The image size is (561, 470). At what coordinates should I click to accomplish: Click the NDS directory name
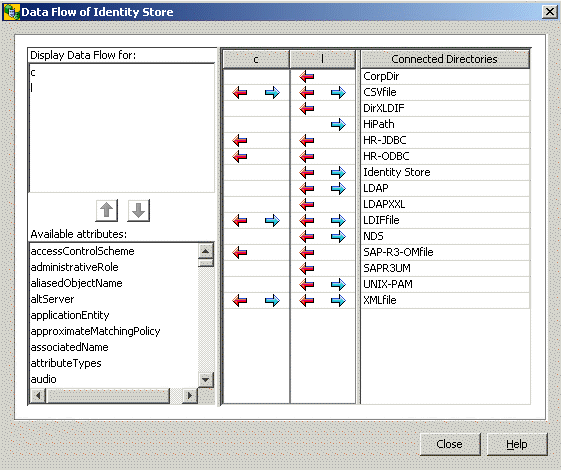tap(373, 236)
